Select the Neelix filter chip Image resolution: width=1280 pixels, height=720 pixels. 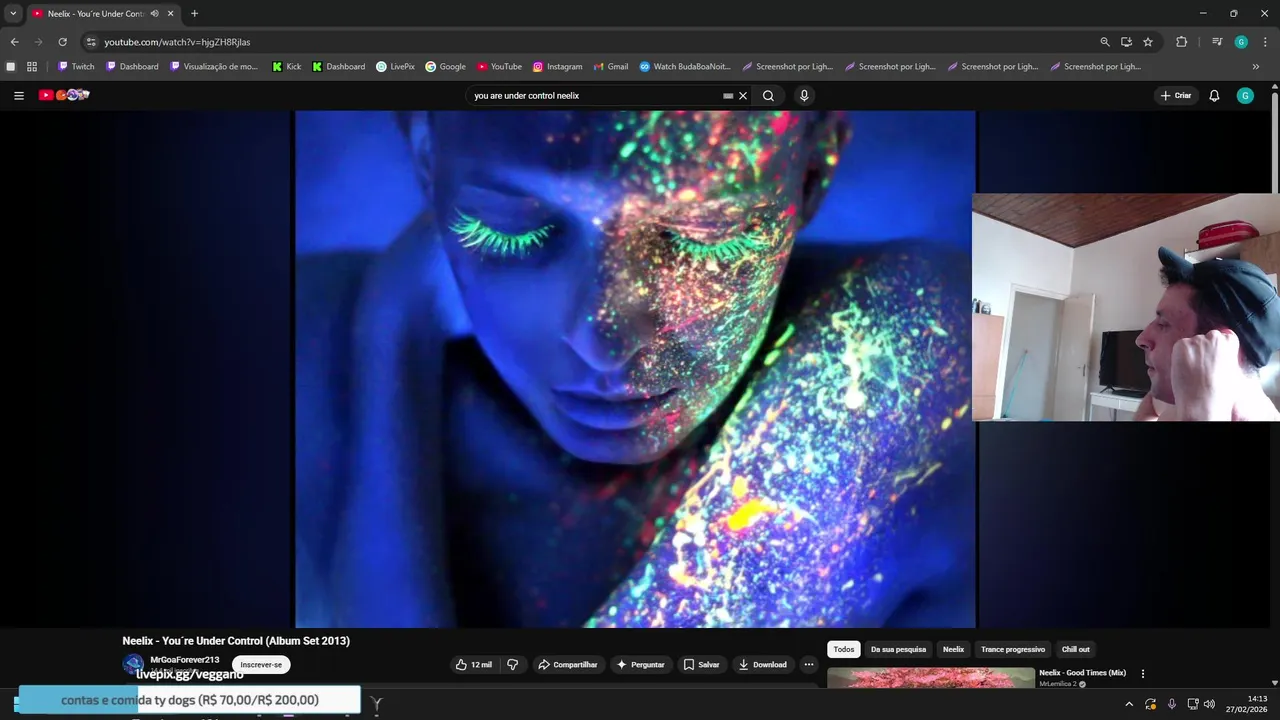pyautogui.click(x=954, y=649)
